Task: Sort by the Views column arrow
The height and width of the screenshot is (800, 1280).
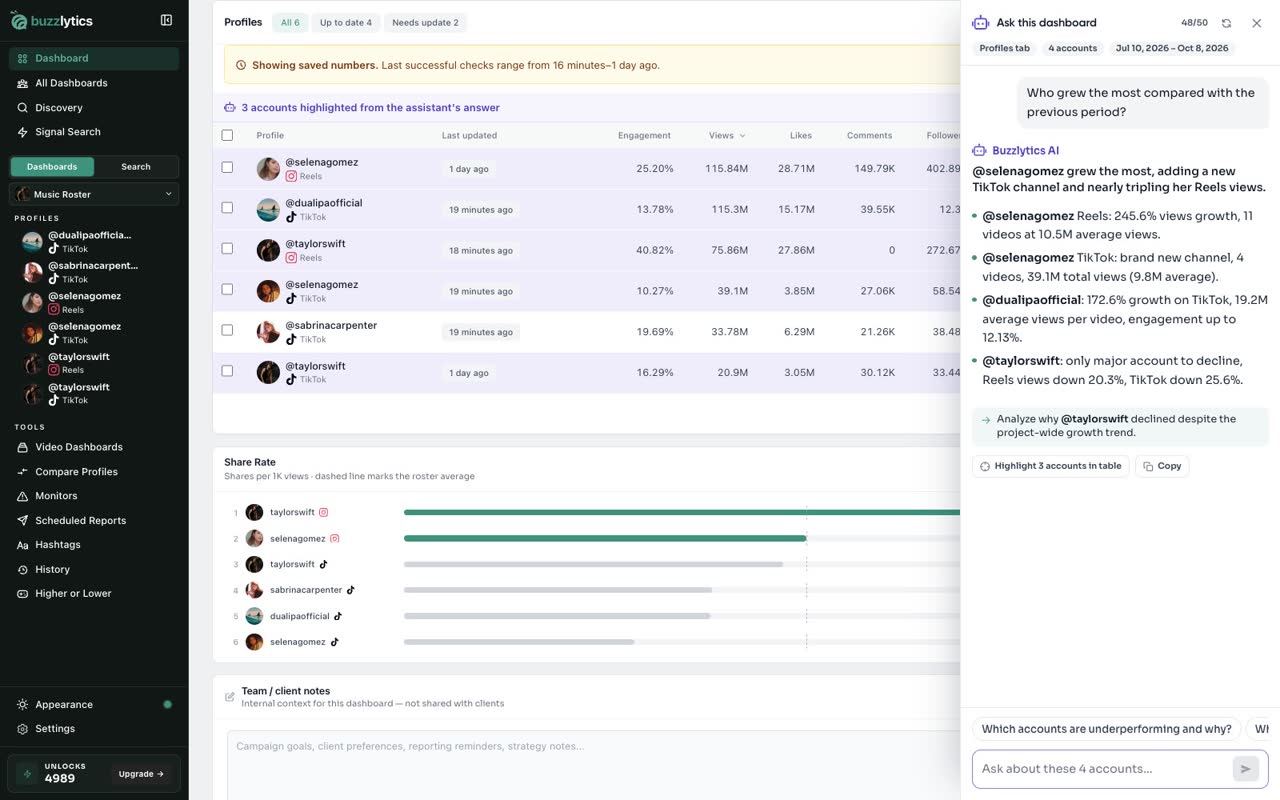Action: 742,136
